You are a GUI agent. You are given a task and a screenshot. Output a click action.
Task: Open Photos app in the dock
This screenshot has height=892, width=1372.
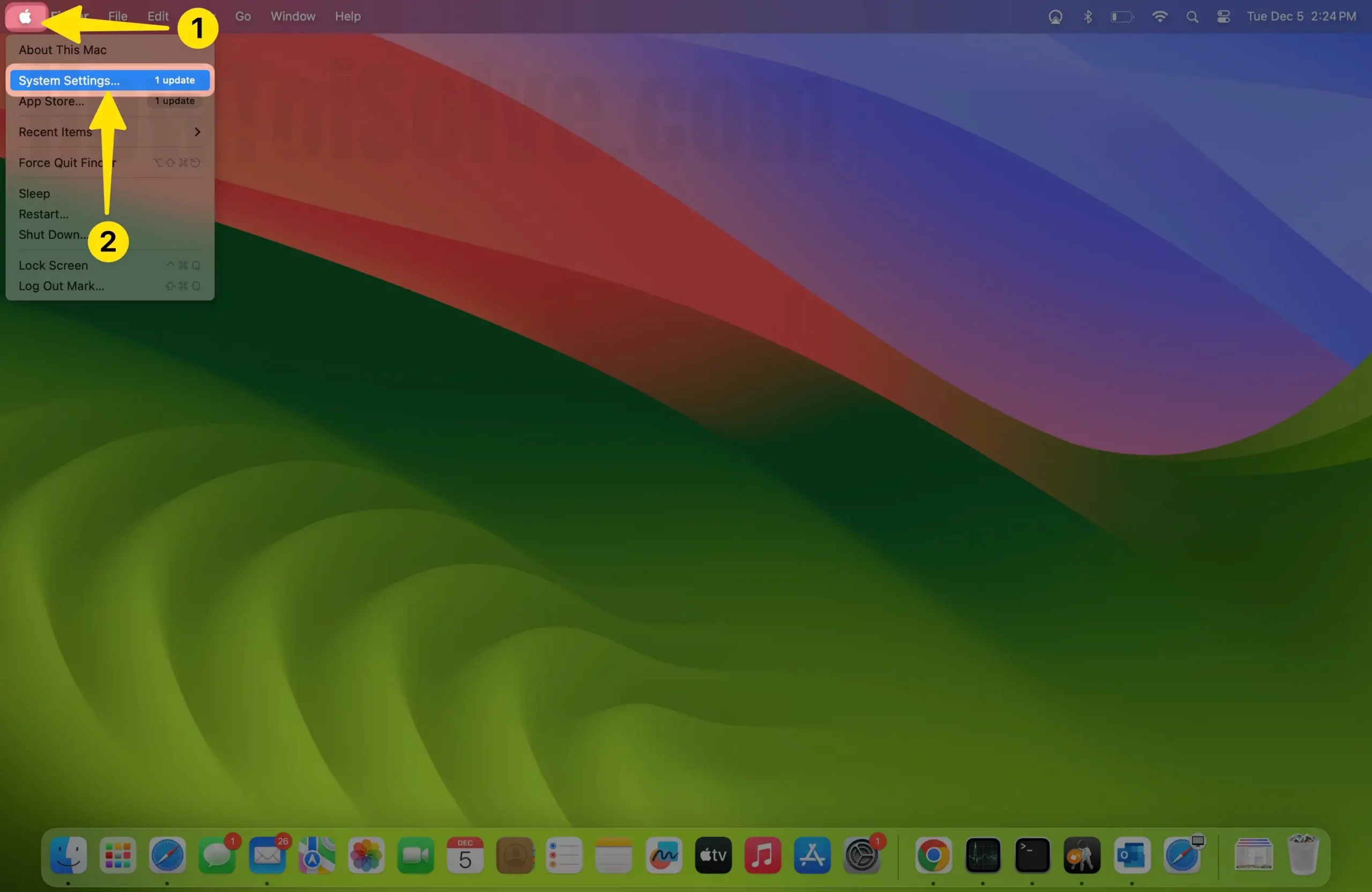pos(366,855)
